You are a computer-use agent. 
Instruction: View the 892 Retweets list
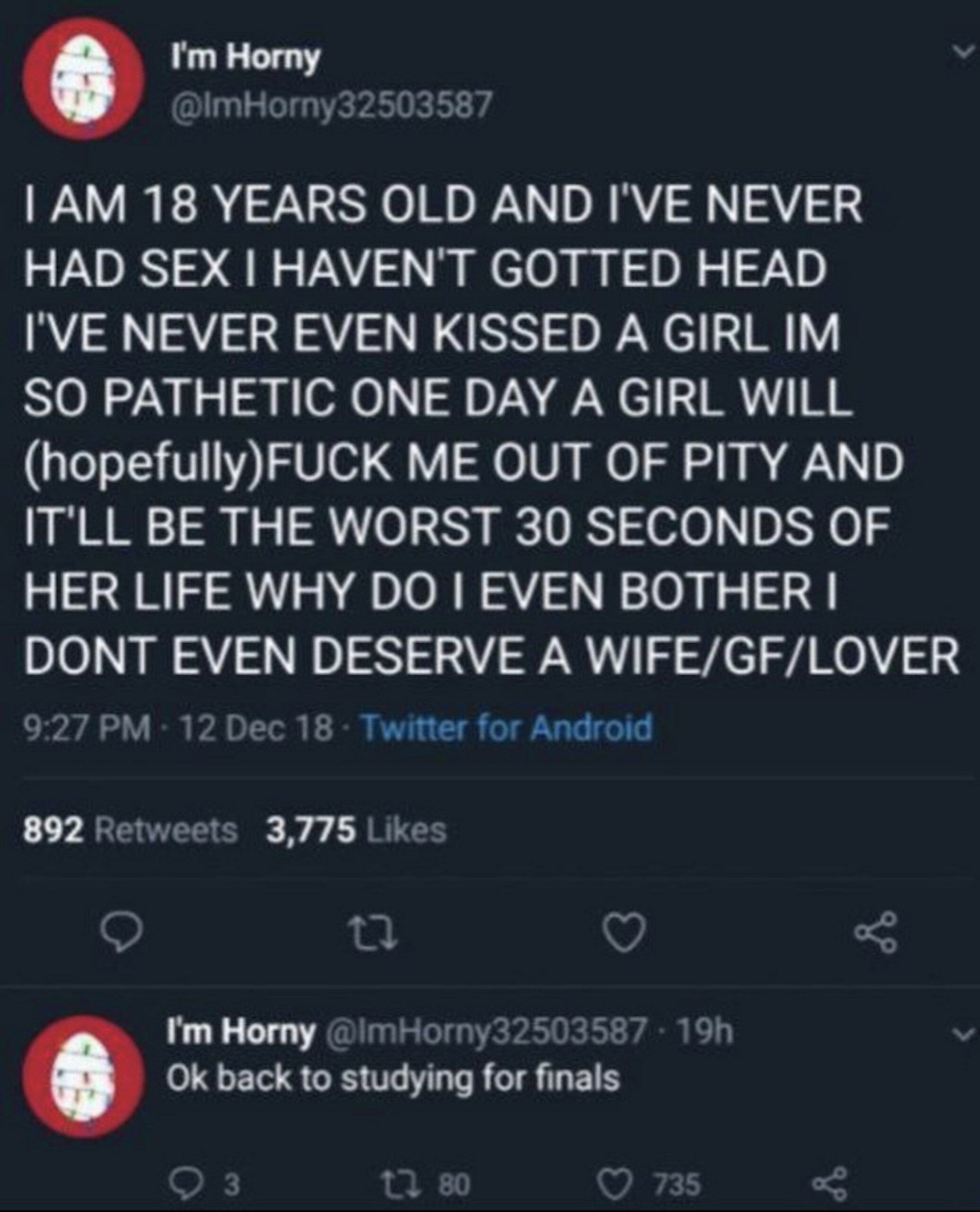(x=131, y=831)
